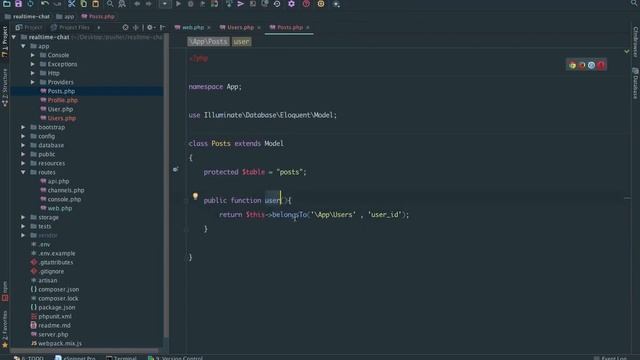Hide the Project panel with hide icon
This screenshot has width=640, height=360.
pyautogui.click(x=162, y=27)
